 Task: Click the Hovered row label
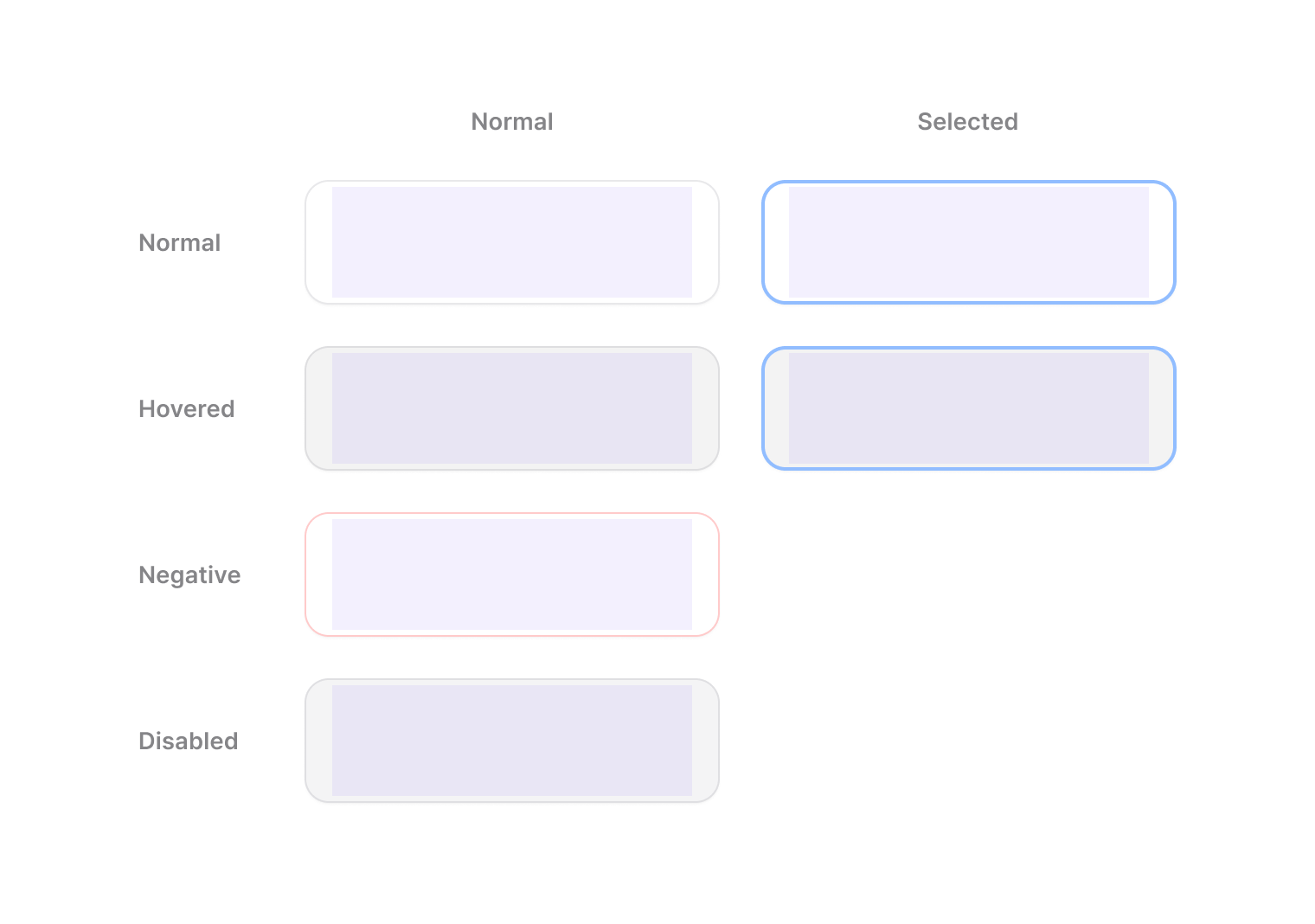pyautogui.click(x=187, y=409)
